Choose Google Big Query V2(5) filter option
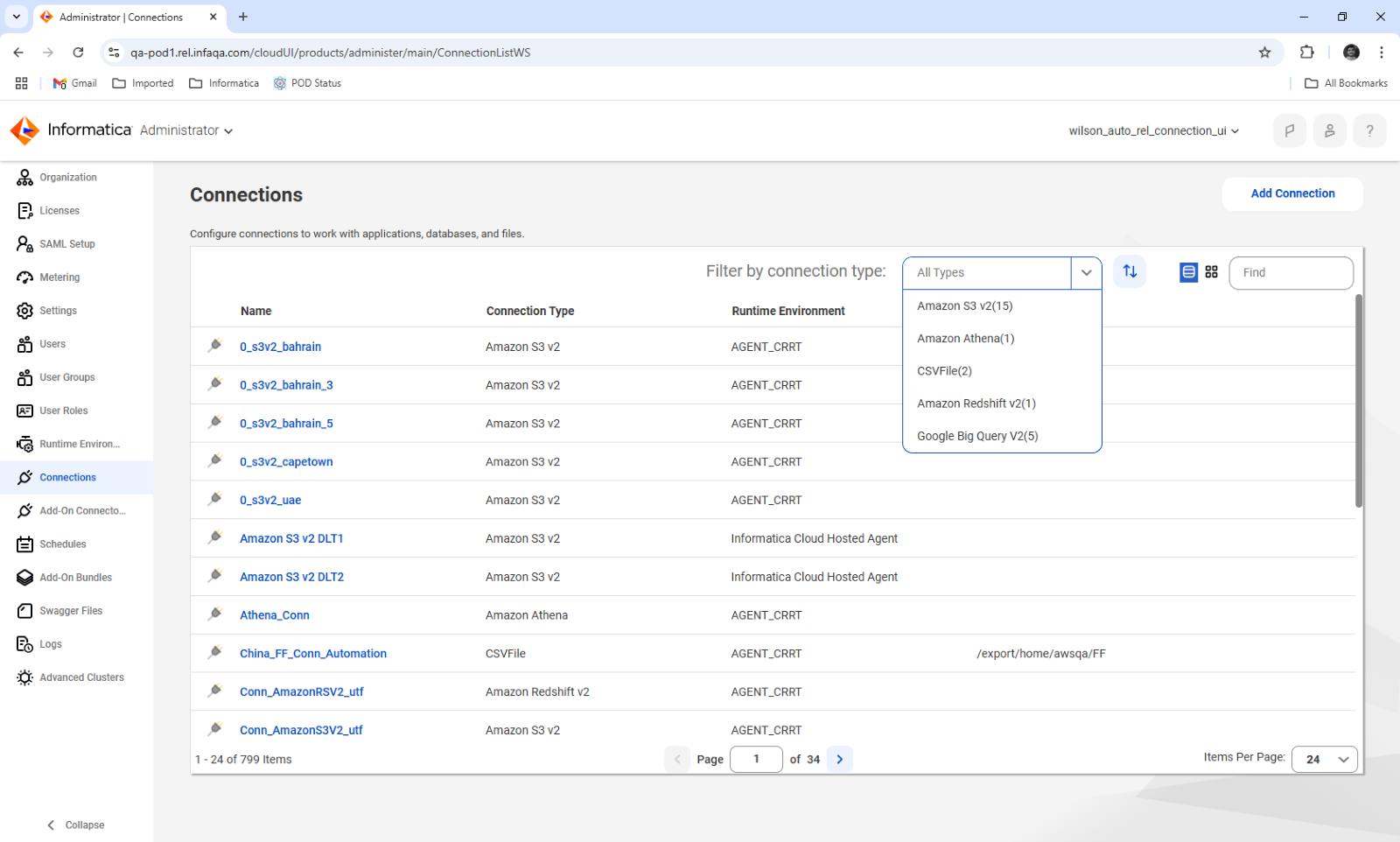 pyautogui.click(x=1002, y=436)
